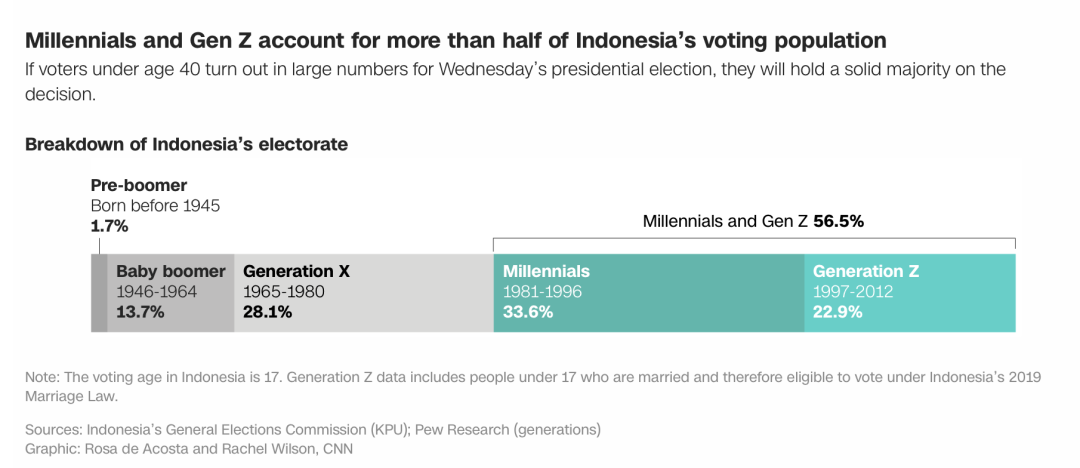Click the Graphic credit line for CNN

189,448
